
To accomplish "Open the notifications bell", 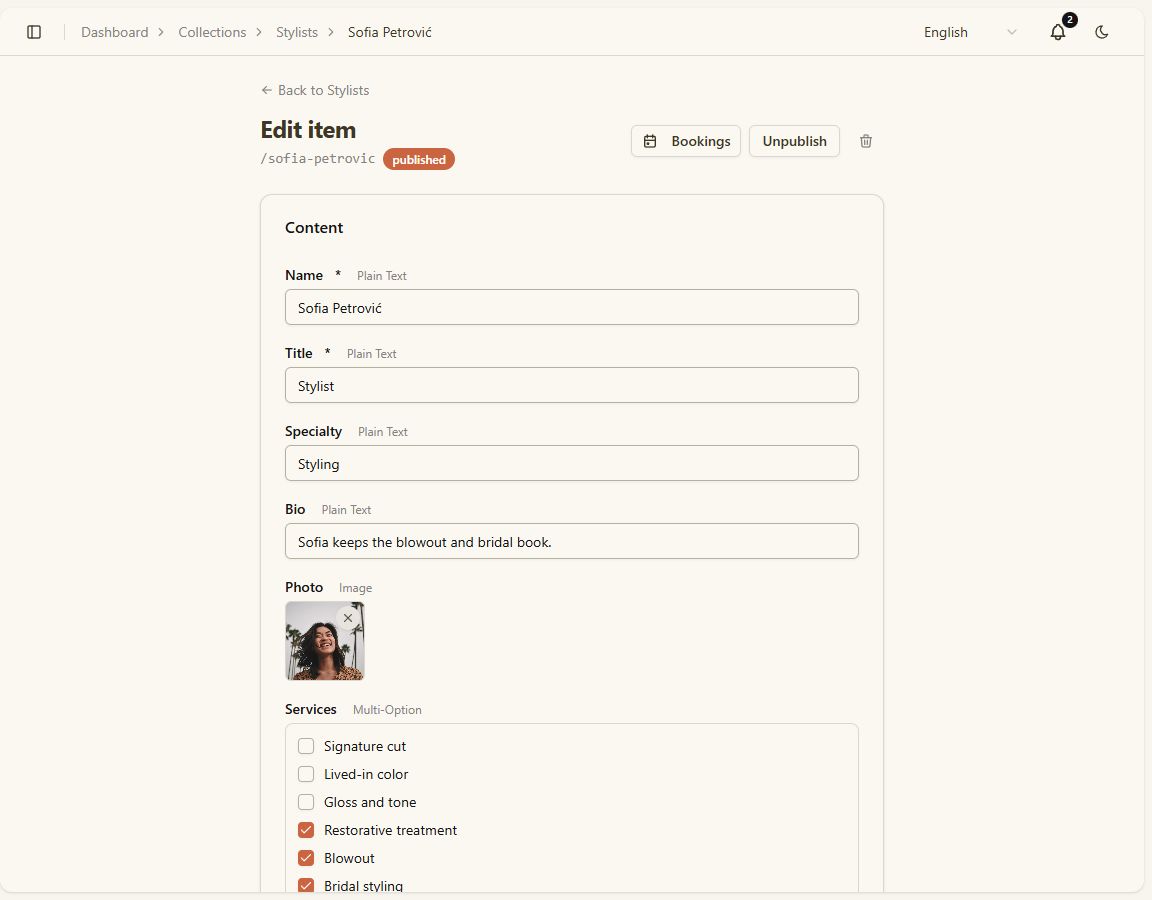I will (1058, 32).
